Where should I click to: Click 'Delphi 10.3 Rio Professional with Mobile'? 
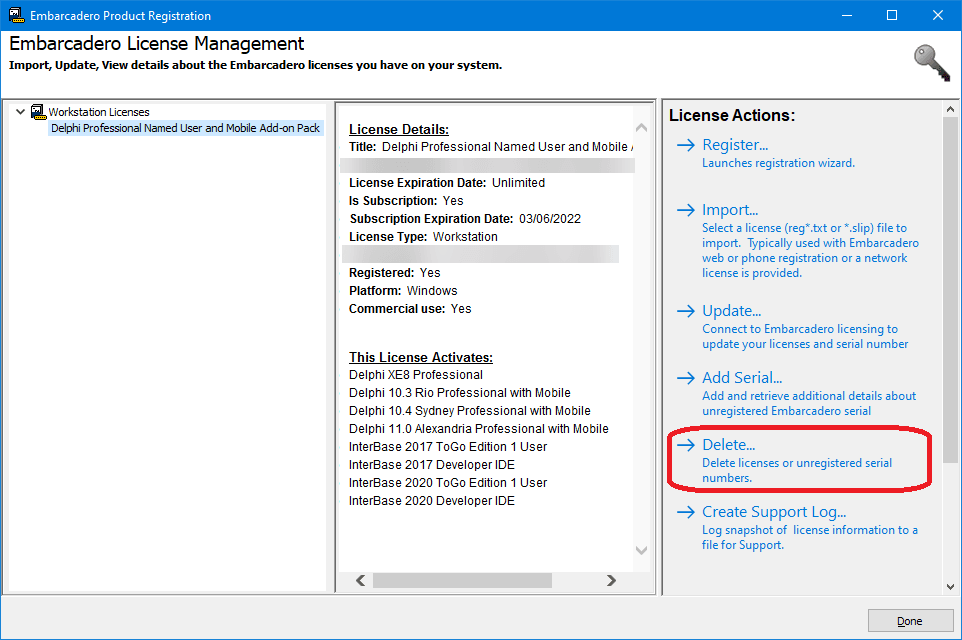coord(460,393)
